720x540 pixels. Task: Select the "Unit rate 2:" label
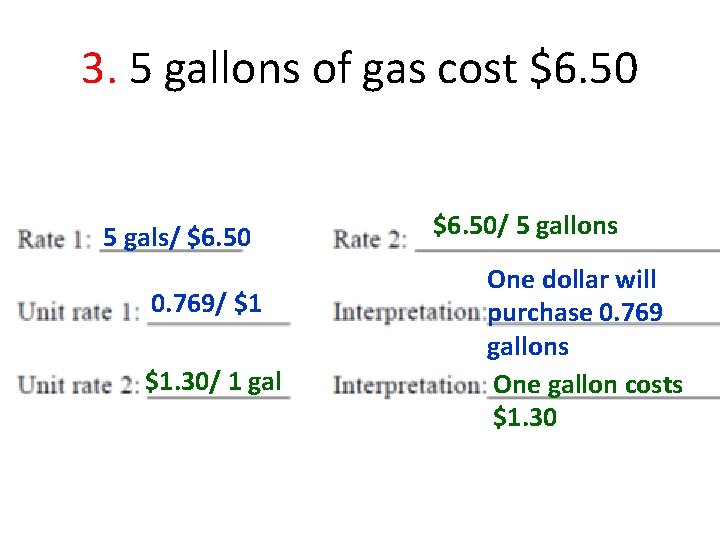79,384
